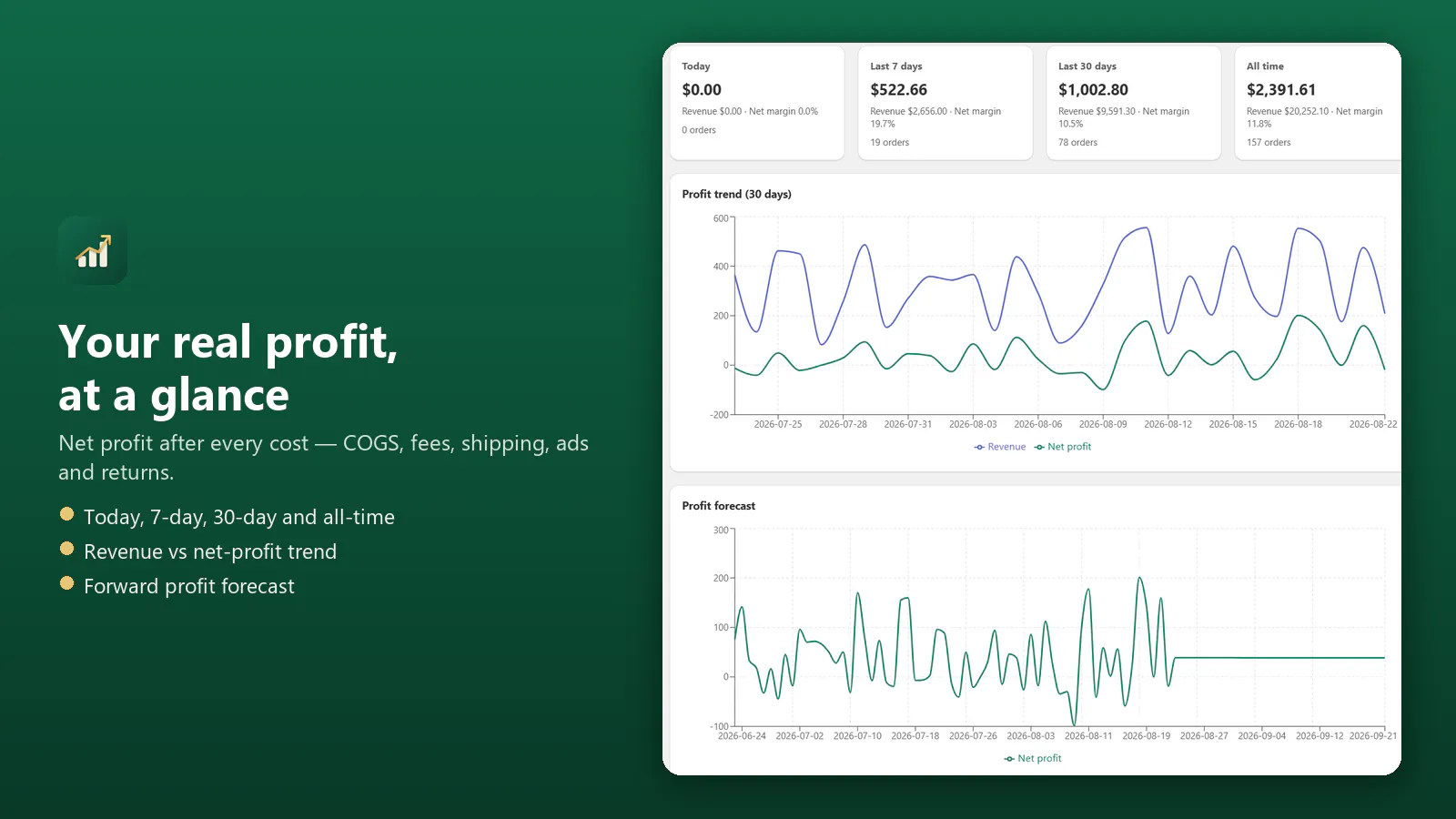
Task: Open the Last 30 days profit card
Action: pyautogui.click(x=1134, y=104)
